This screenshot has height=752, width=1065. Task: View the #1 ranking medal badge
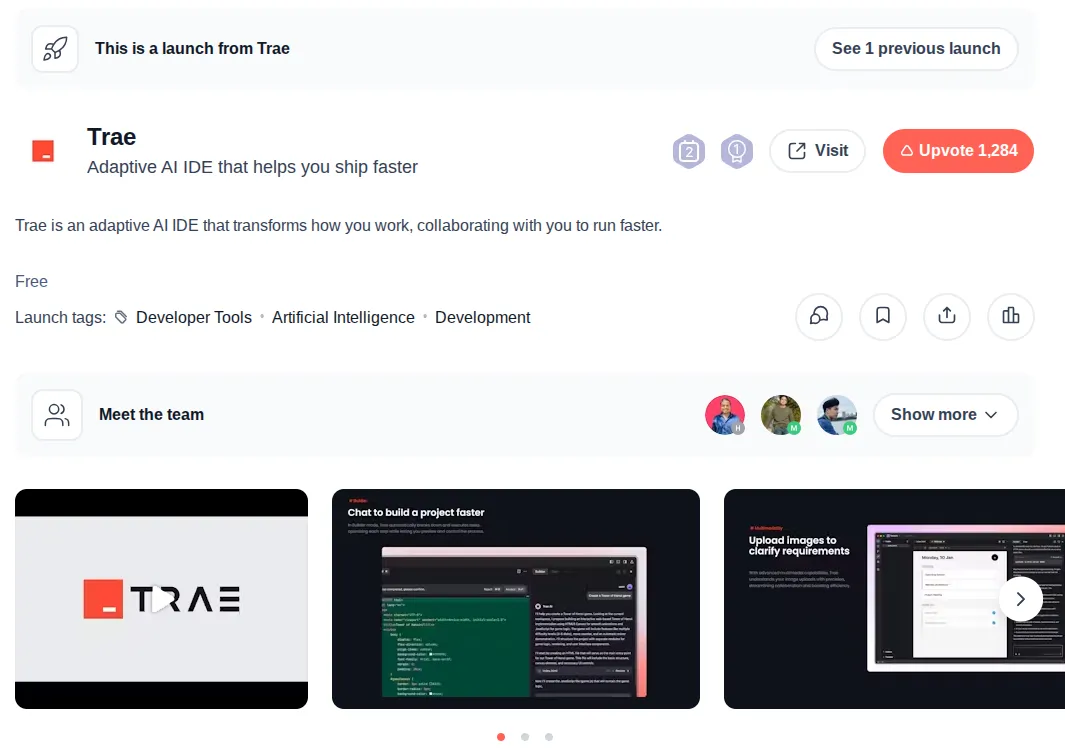[737, 151]
